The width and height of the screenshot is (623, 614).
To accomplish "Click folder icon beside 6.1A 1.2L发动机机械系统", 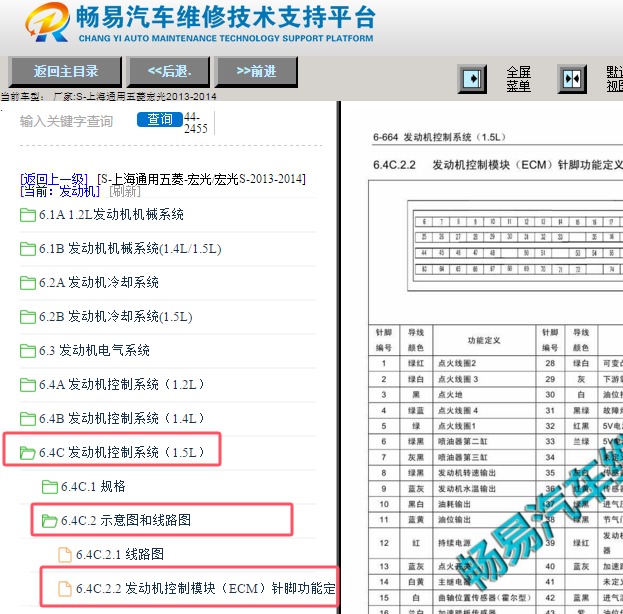I will pos(27,215).
